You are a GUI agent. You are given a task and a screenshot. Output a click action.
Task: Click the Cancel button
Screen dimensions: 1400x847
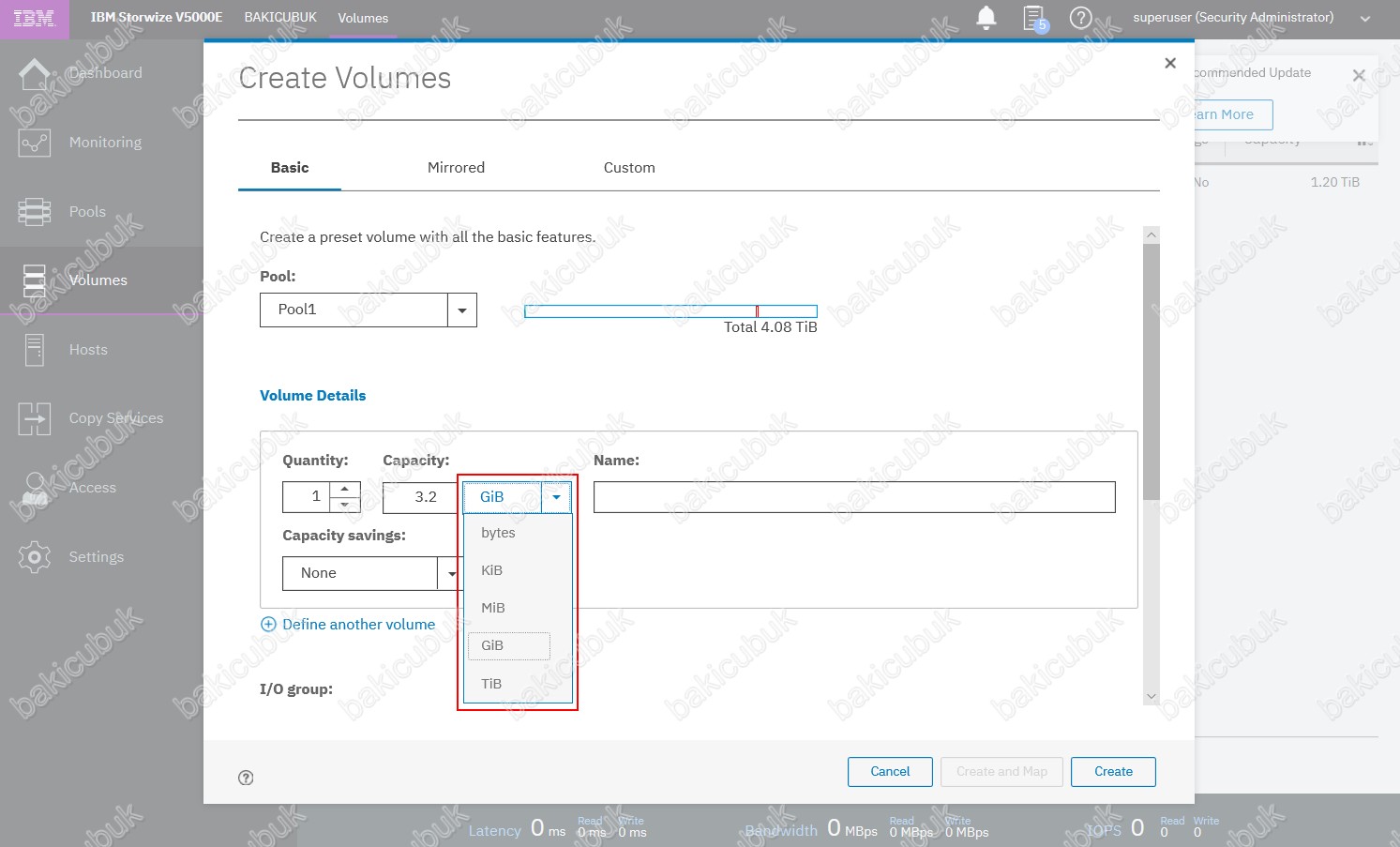[x=890, y=772]
